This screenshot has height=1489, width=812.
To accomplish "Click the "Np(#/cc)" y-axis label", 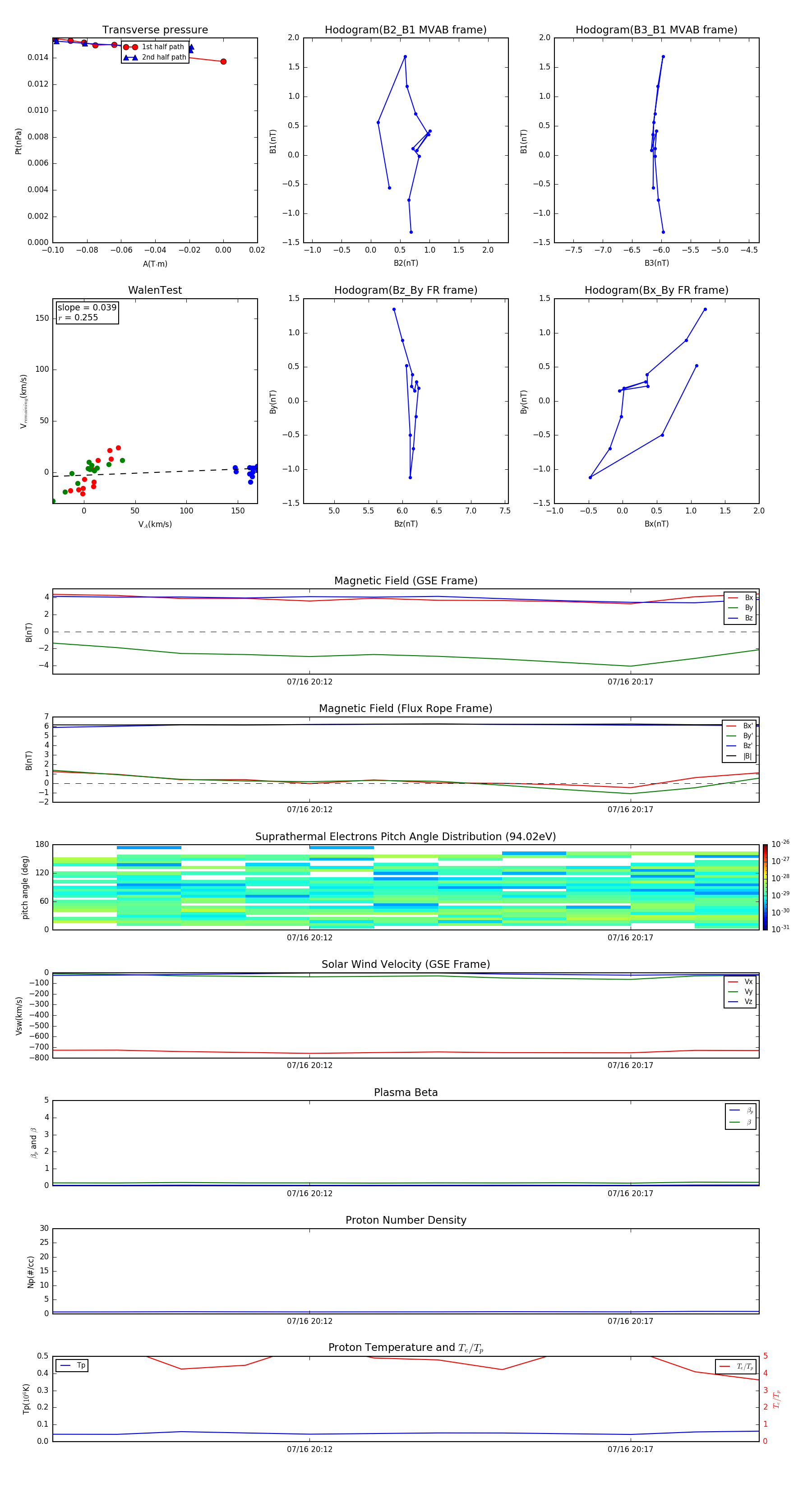I will (31, 1272).
